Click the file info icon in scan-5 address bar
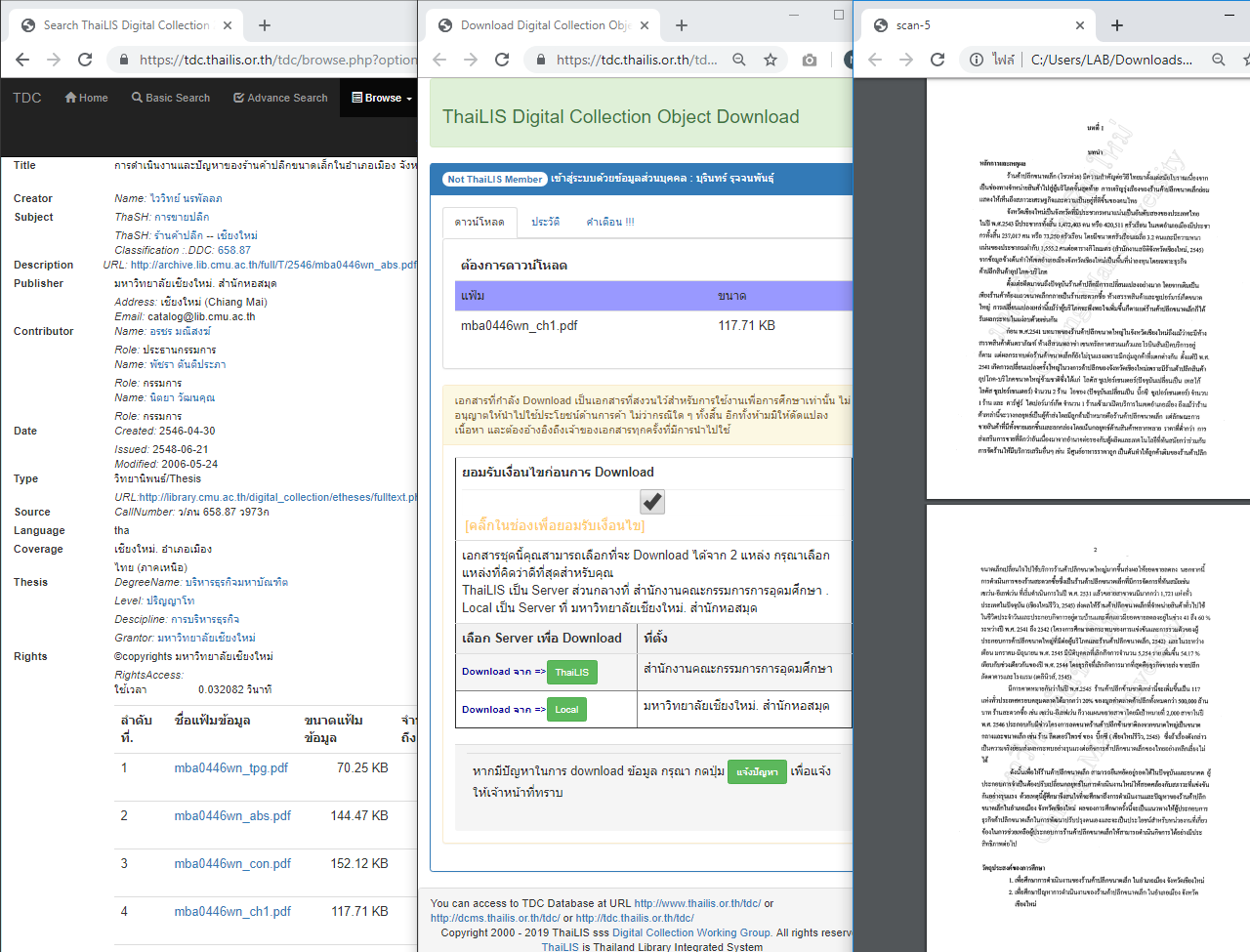1250x952 pixels. point(977,60)
